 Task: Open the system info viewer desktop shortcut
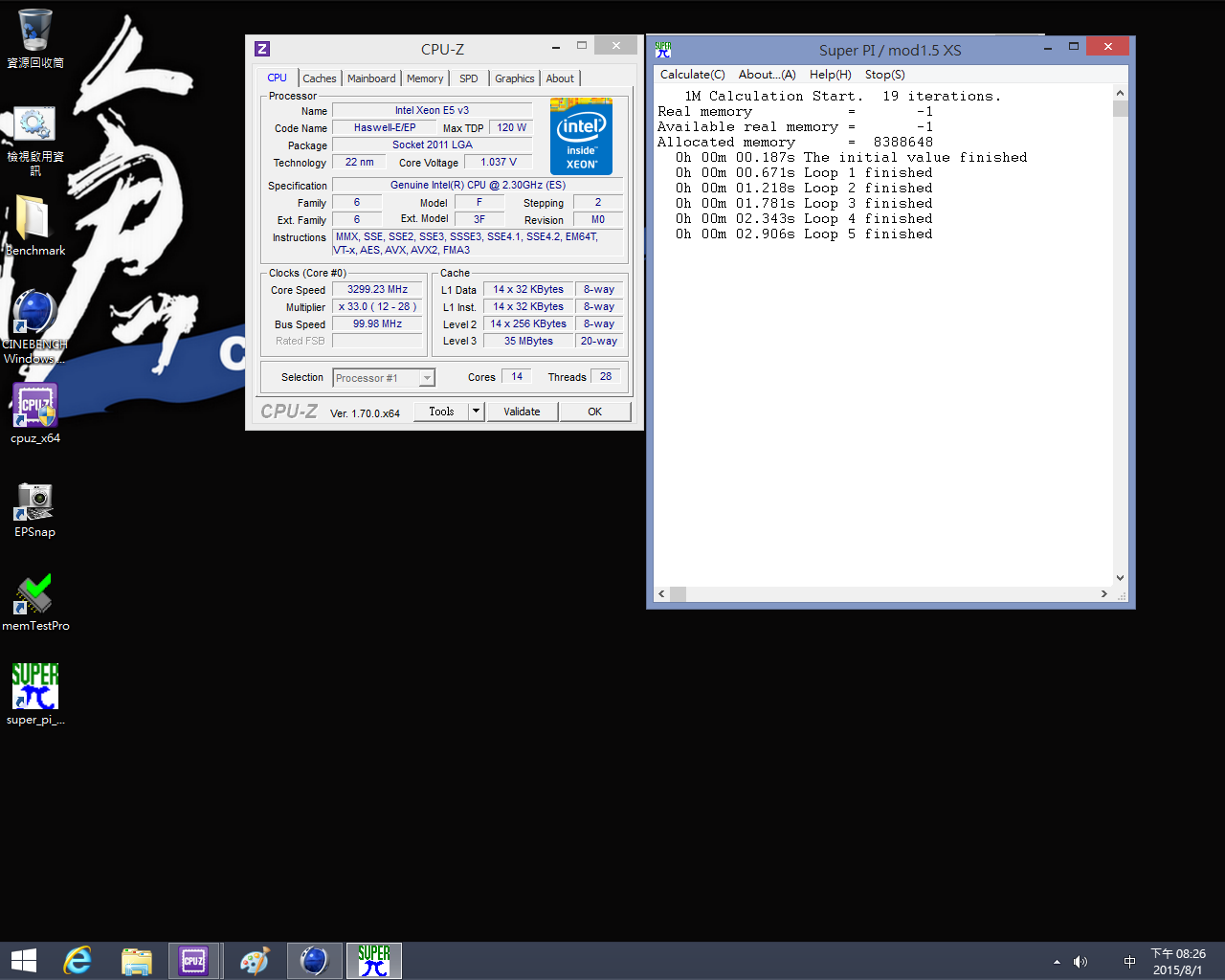(x=35, y=140)
